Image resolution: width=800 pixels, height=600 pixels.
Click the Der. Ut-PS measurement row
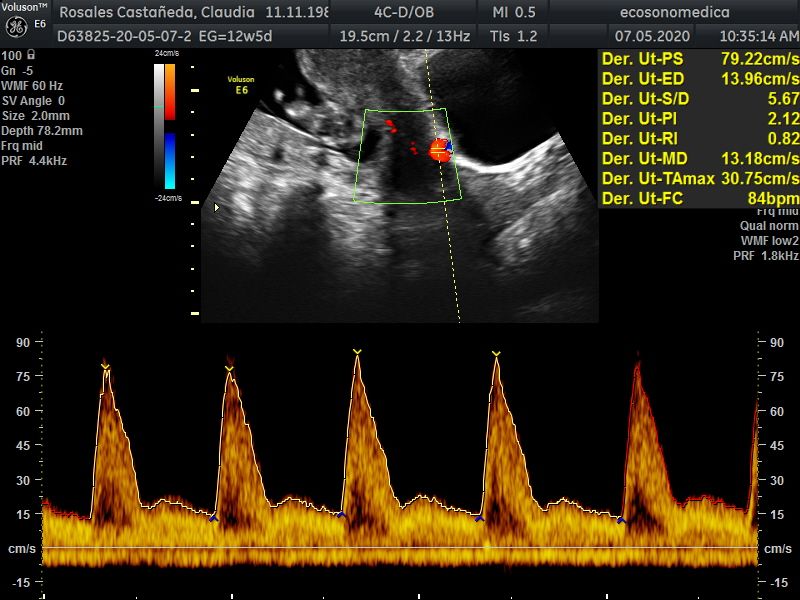(699, 57)
